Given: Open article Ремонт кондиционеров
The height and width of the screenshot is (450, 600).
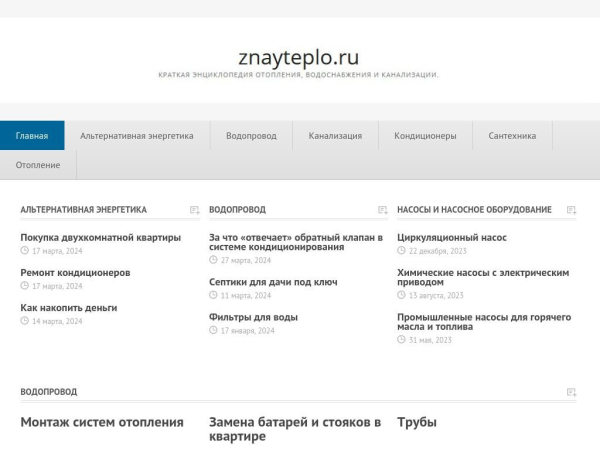Looking at the screenshot, I should pos(75,273).
